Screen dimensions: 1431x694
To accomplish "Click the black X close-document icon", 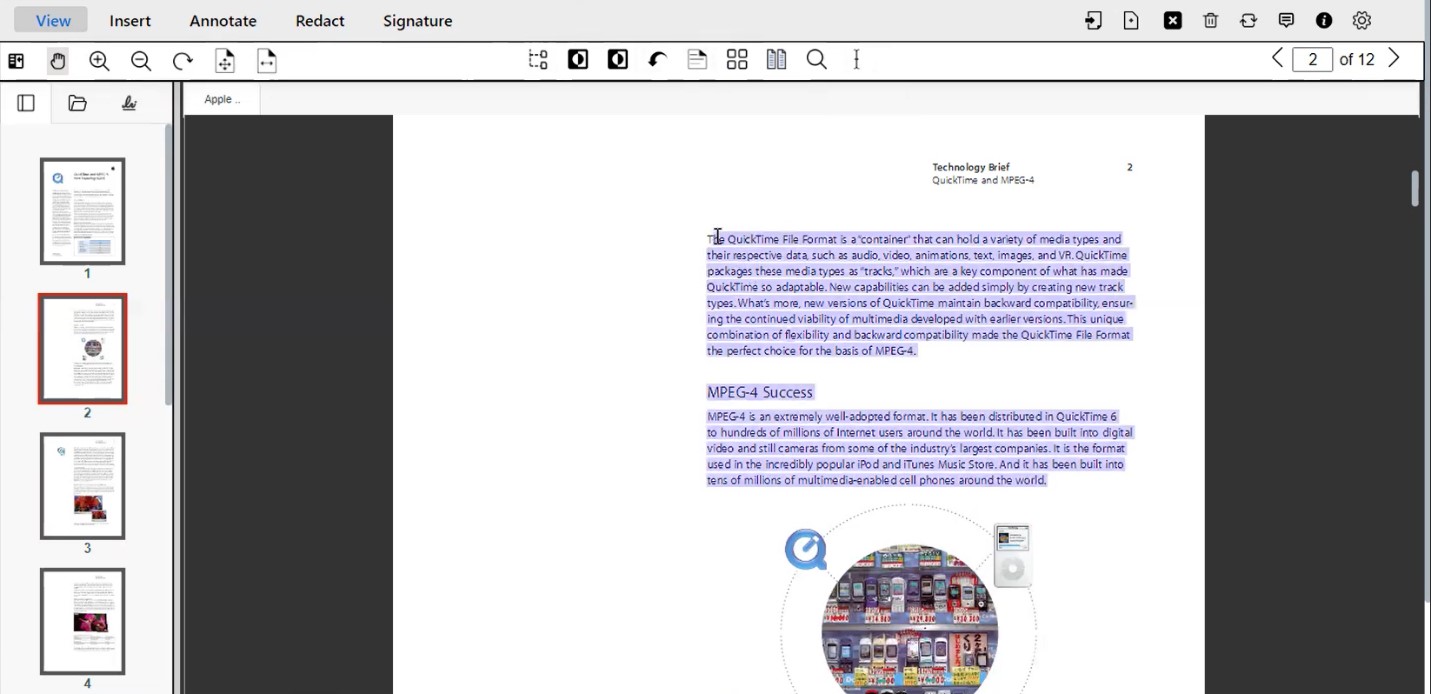I will (1173, 21).
